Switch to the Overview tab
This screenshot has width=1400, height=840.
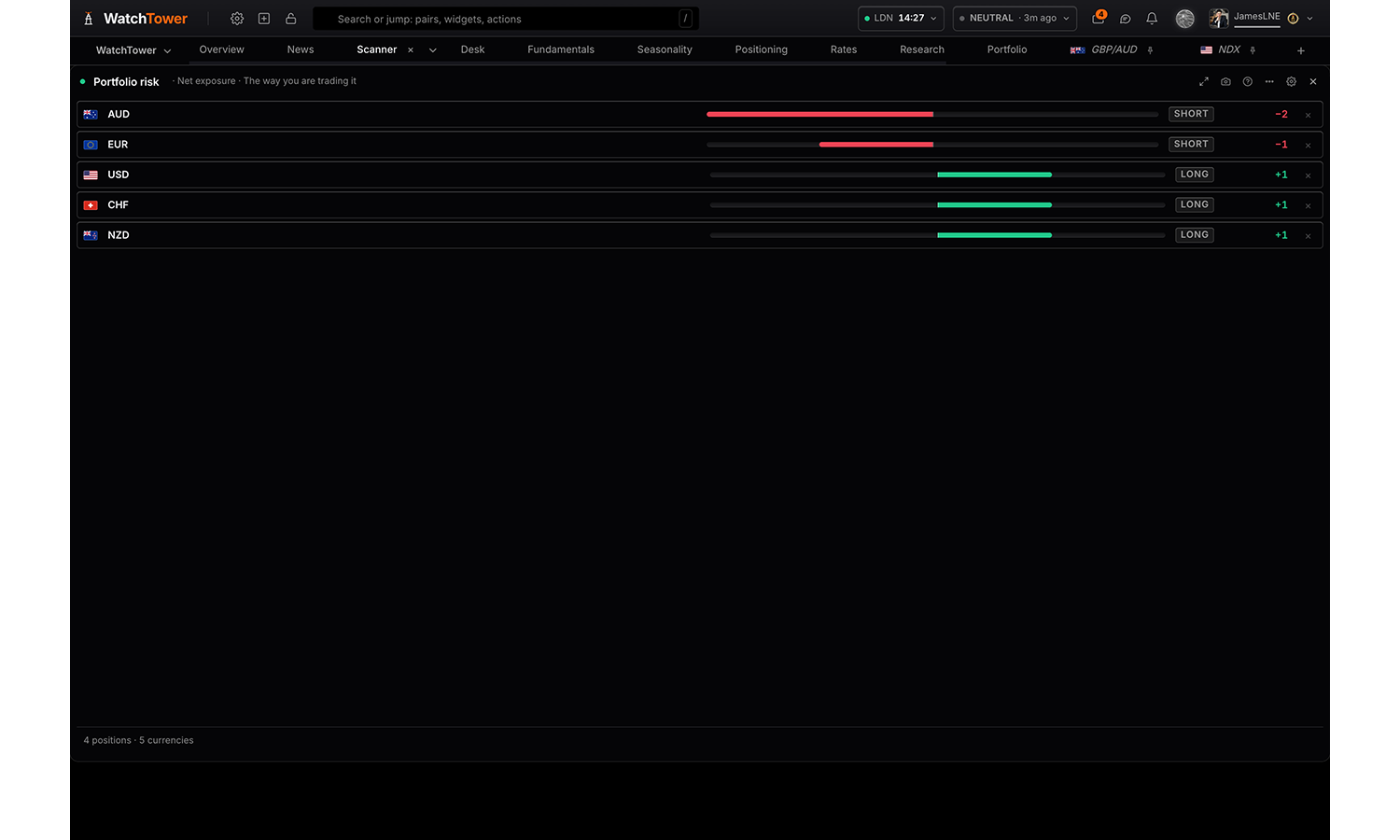click(x=221, y=49)
